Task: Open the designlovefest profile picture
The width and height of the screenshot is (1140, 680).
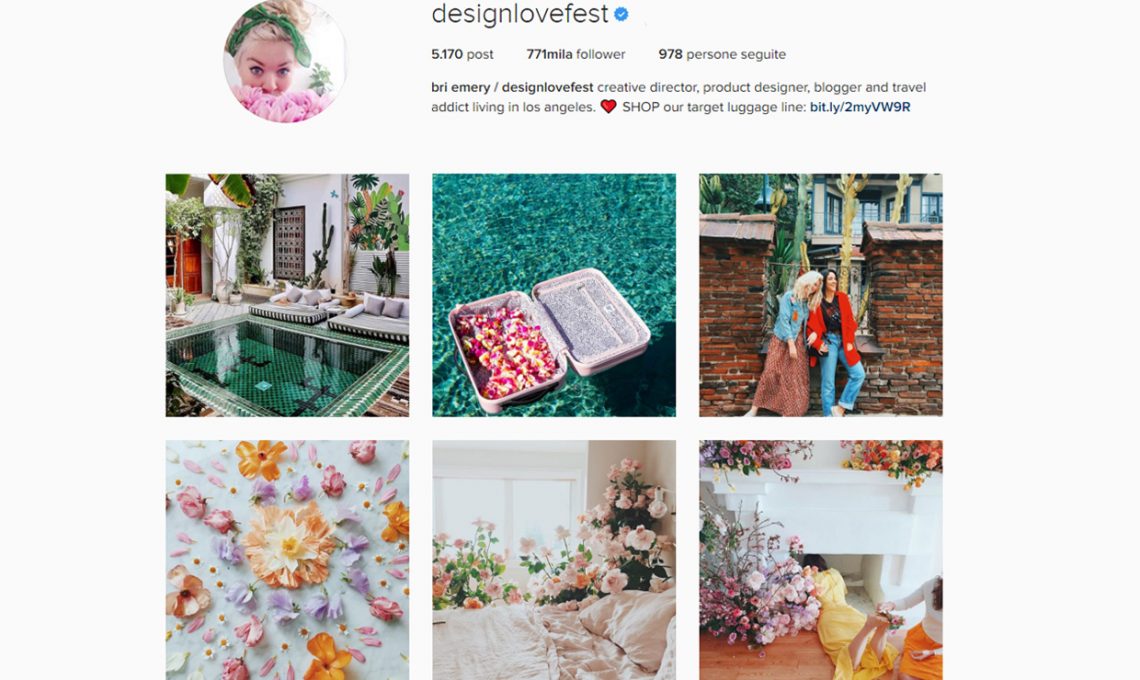Action: (285, 61)
